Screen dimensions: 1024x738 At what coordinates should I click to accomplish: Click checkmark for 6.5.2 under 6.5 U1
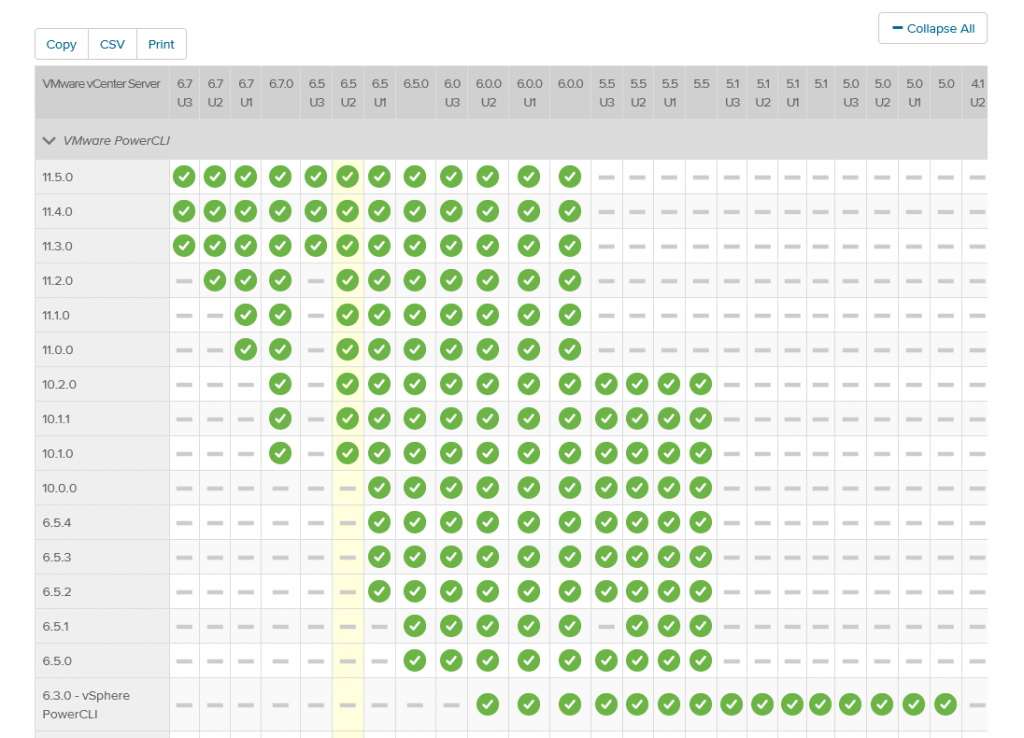[379, 592]
